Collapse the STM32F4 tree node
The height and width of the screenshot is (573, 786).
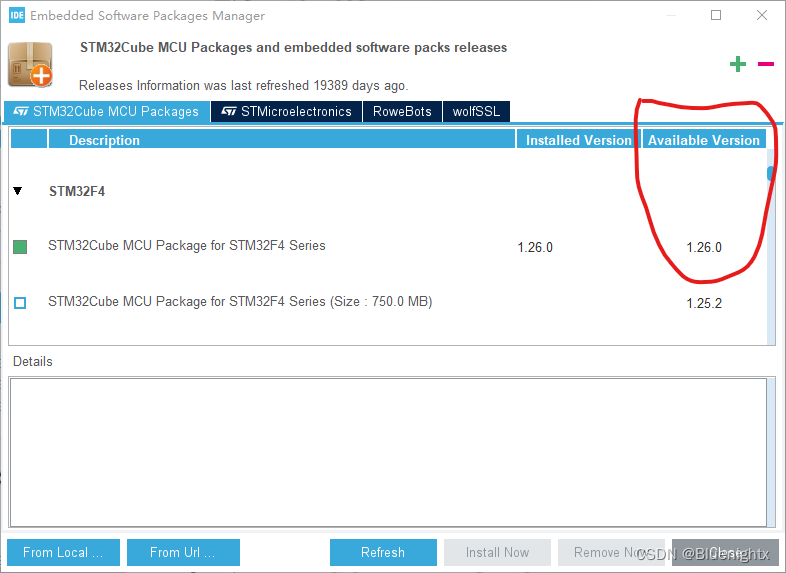pyautogui.click(x=18, y=191)
